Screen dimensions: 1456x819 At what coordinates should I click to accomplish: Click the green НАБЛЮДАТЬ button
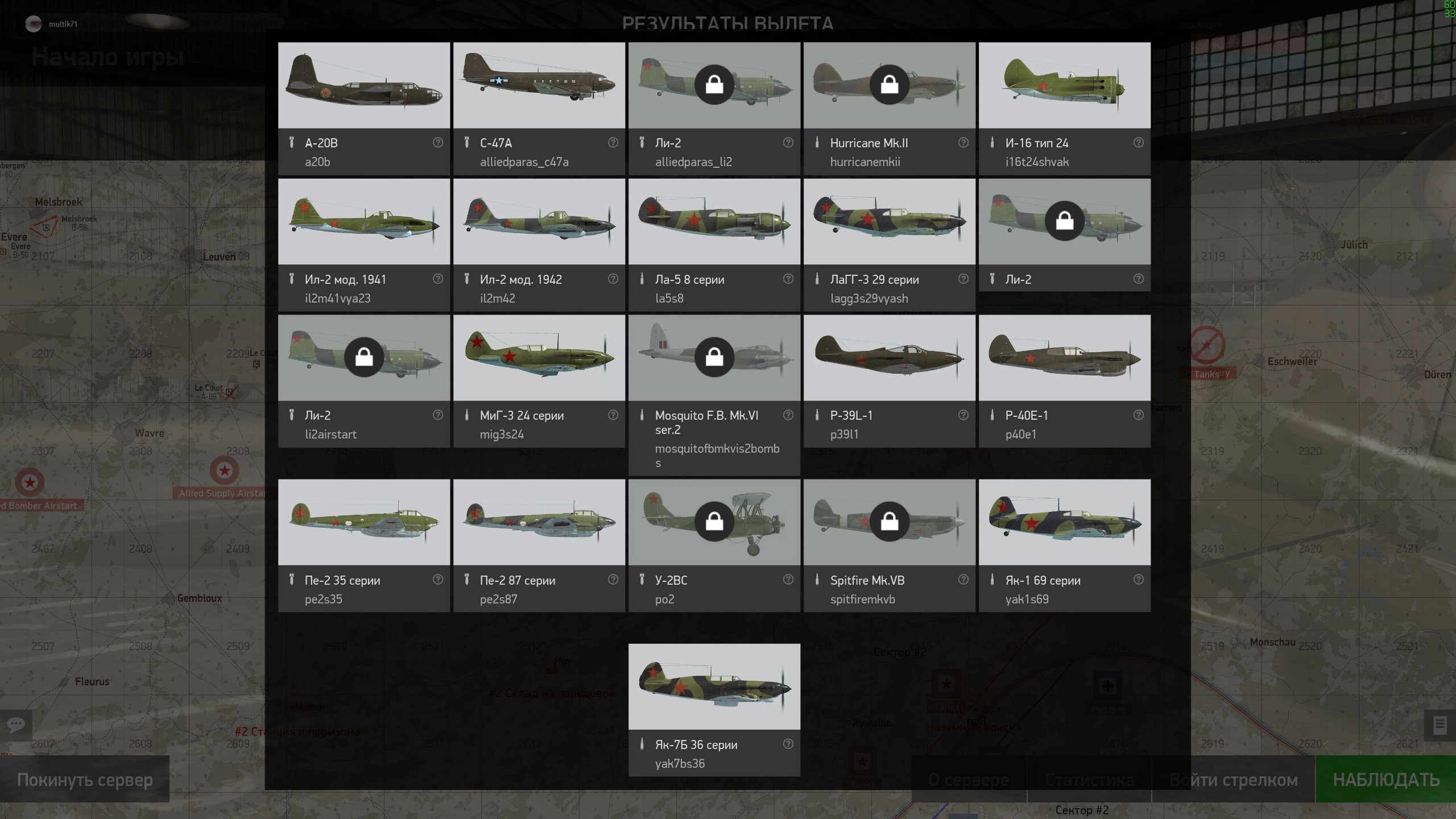[1386, 779]
